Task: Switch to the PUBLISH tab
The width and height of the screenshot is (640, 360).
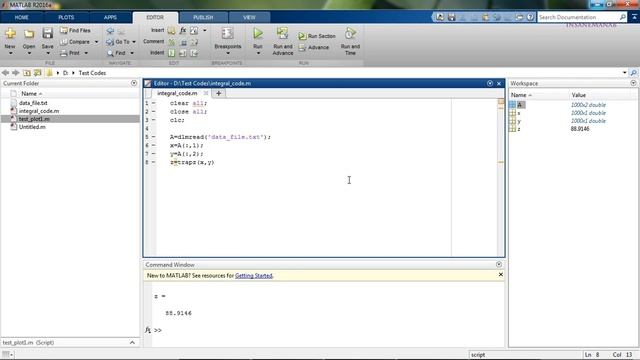Action: (203, 18)
